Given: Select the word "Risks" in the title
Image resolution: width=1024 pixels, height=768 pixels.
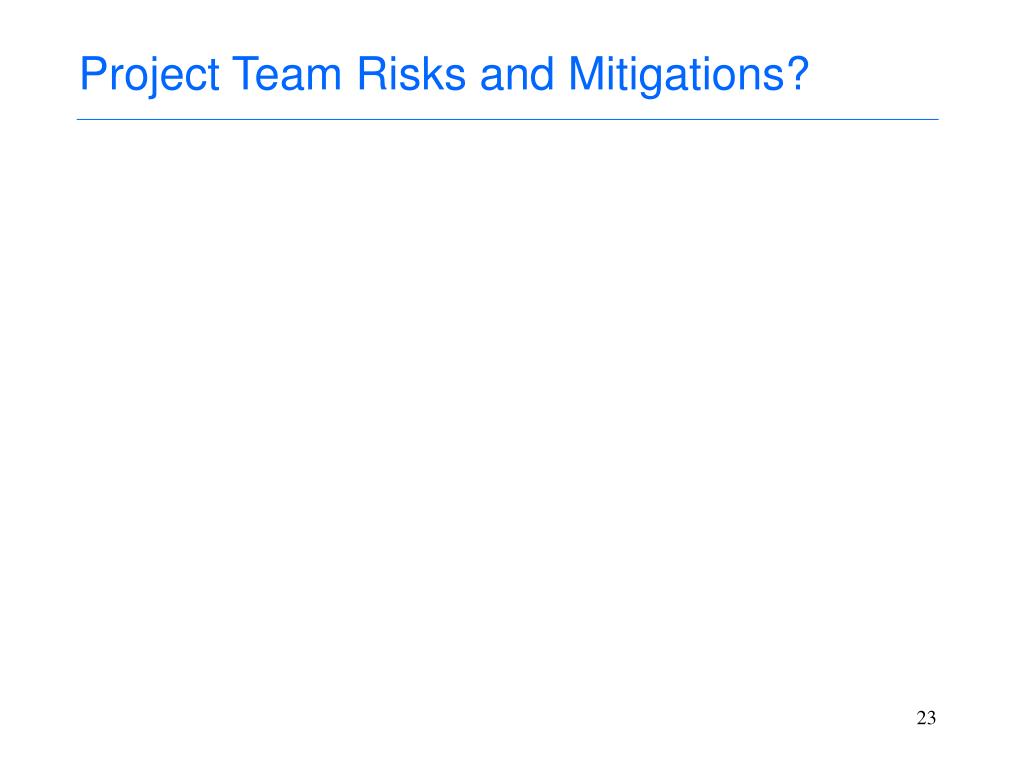Looking at the screenshot, I should (x=411, y=73).
